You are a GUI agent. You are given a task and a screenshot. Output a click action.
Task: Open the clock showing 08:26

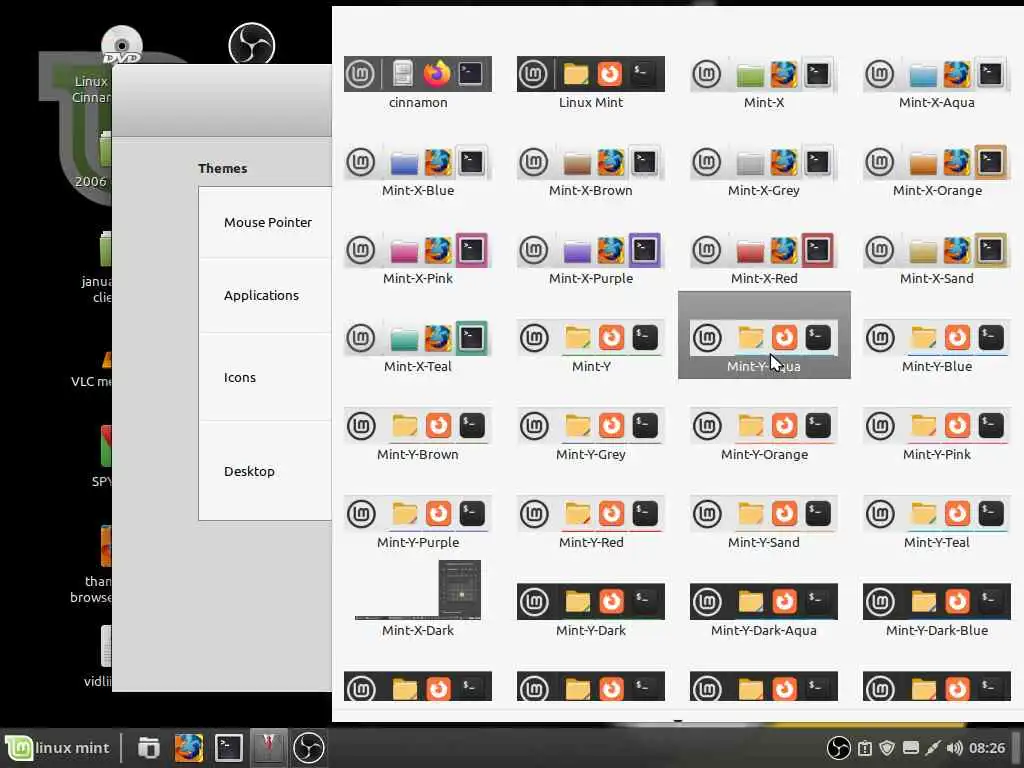tap(987, 748)
